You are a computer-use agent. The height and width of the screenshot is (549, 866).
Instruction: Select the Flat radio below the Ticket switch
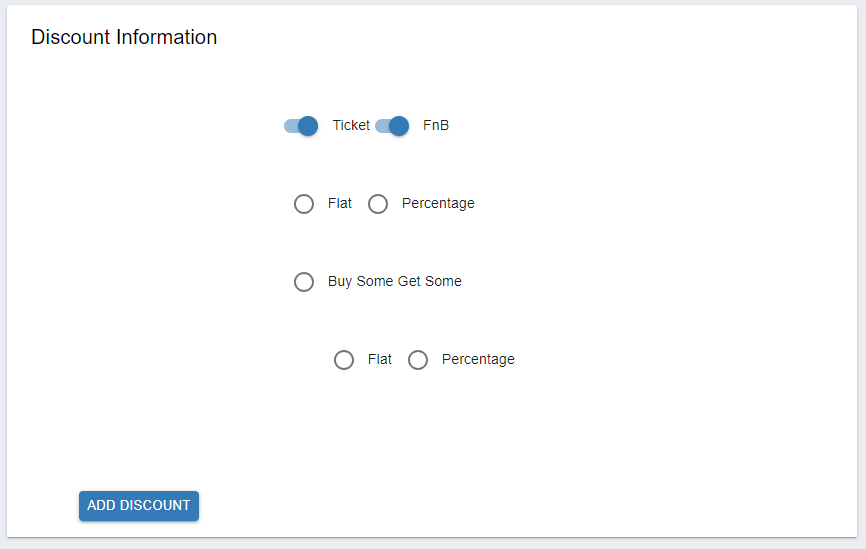304,204
